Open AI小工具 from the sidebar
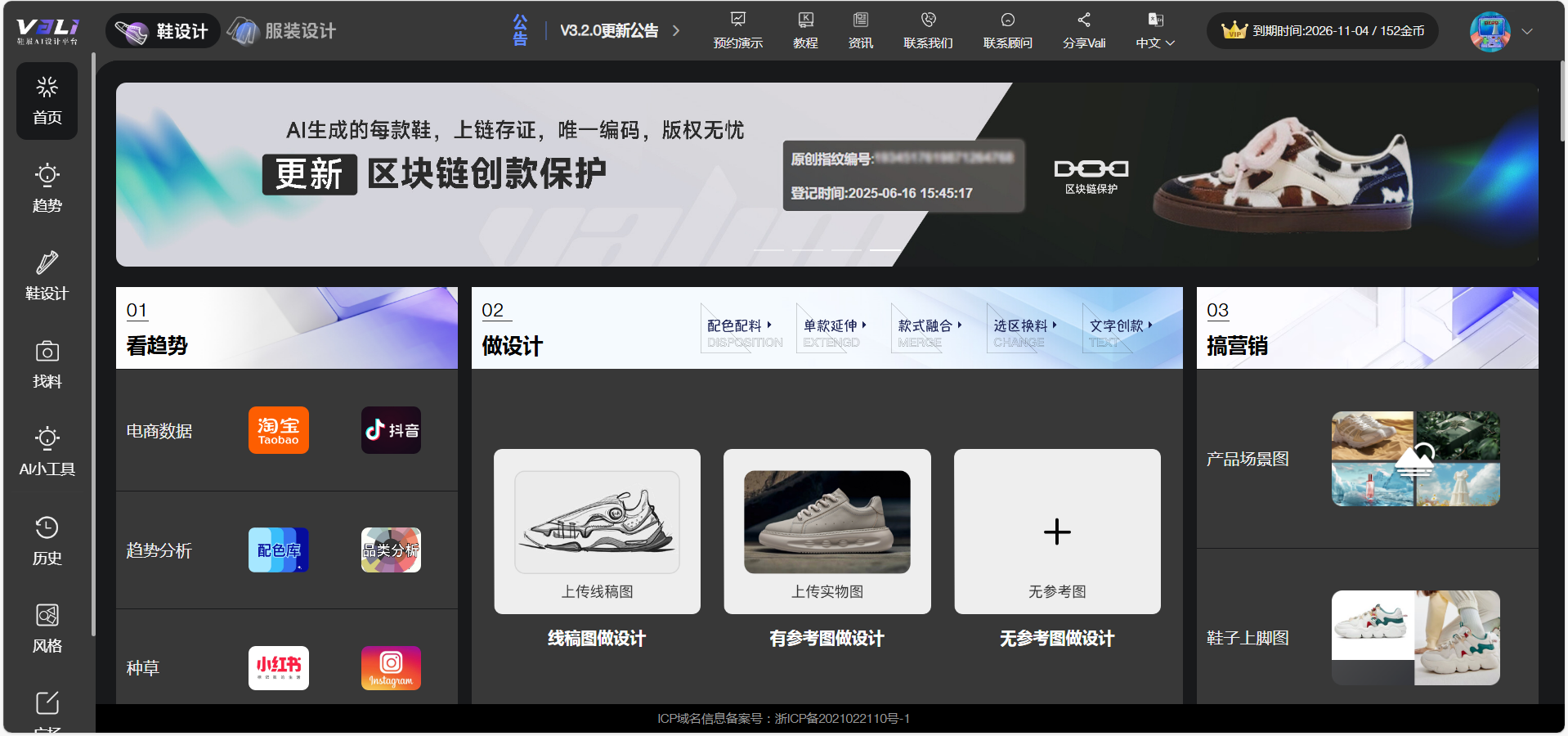The image size is (1568, 736). [47, 450]
